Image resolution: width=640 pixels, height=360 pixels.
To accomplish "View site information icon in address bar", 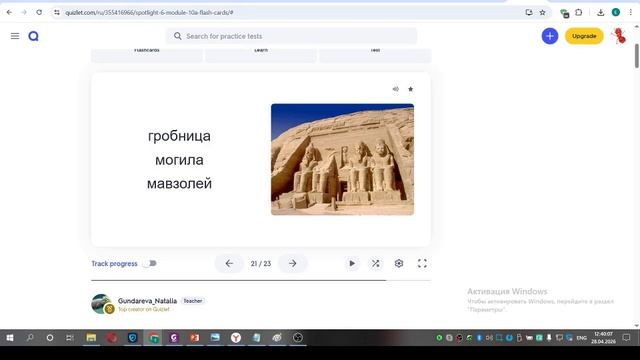I will coord(57,12).
